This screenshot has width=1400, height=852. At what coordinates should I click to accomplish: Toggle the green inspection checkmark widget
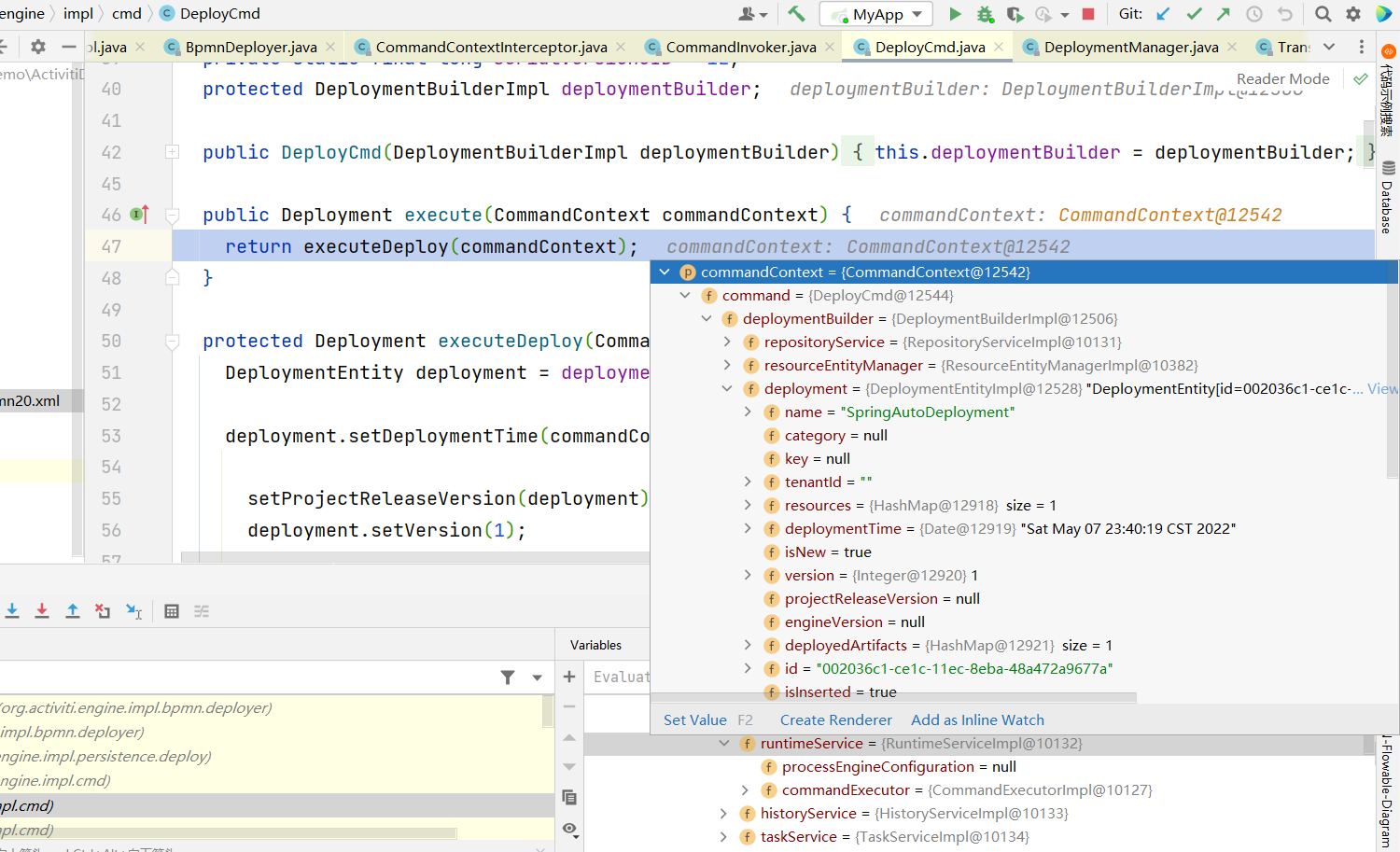point(1361,79)
